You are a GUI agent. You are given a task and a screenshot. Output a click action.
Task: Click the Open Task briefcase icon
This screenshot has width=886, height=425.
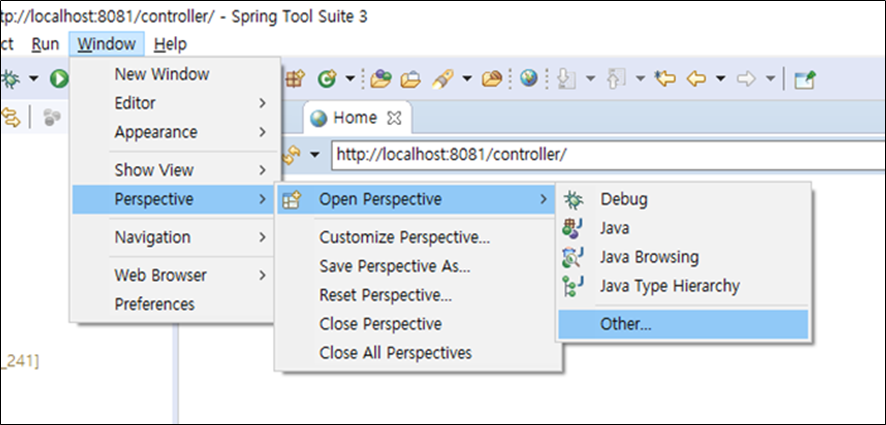410,79
